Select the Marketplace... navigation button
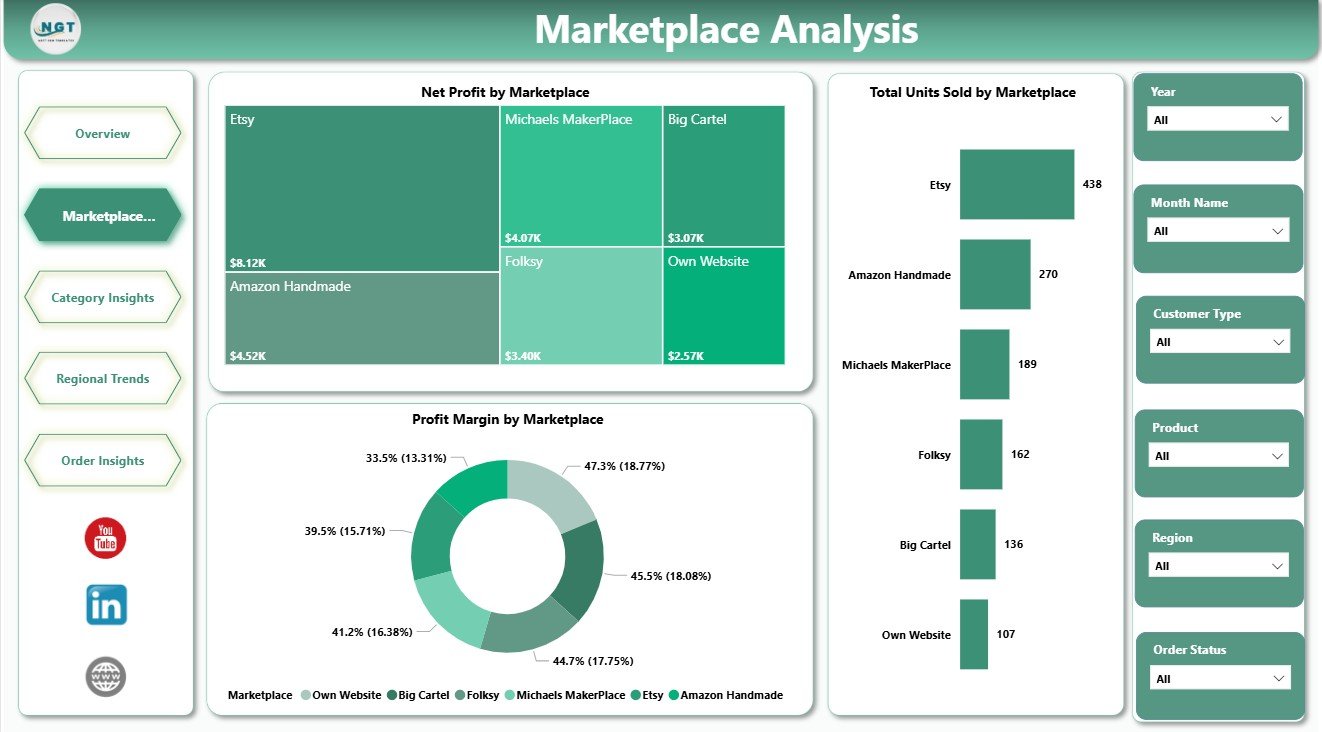The height and width of the screenshot is (732, 1322). [x=103, y=216]
